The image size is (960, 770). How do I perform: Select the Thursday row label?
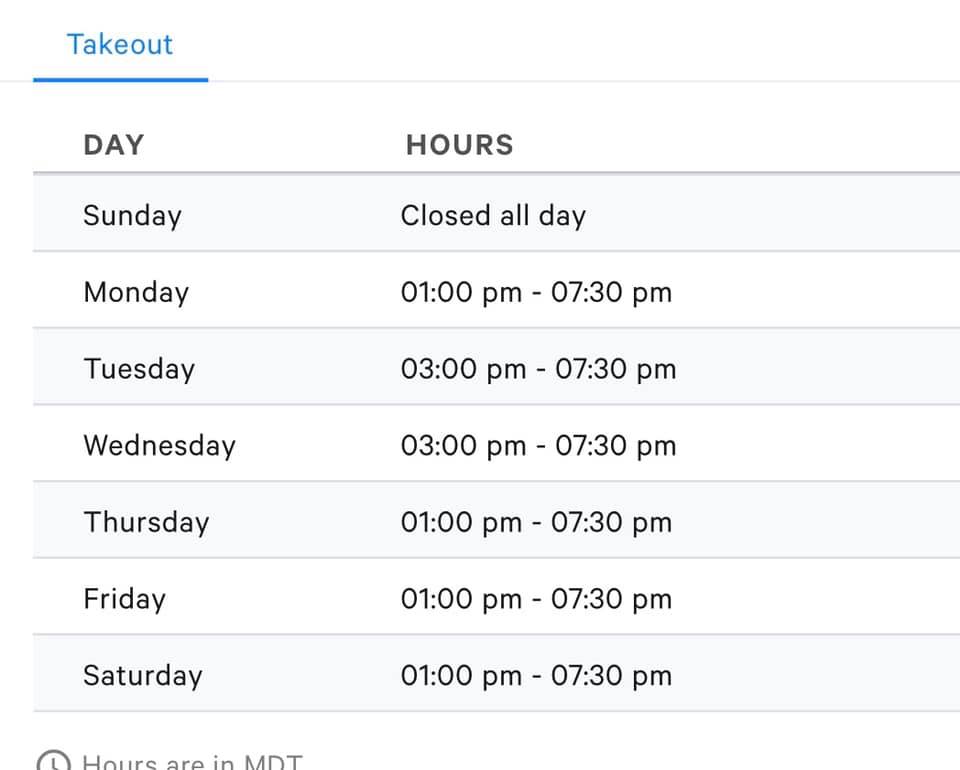[146, 523]
